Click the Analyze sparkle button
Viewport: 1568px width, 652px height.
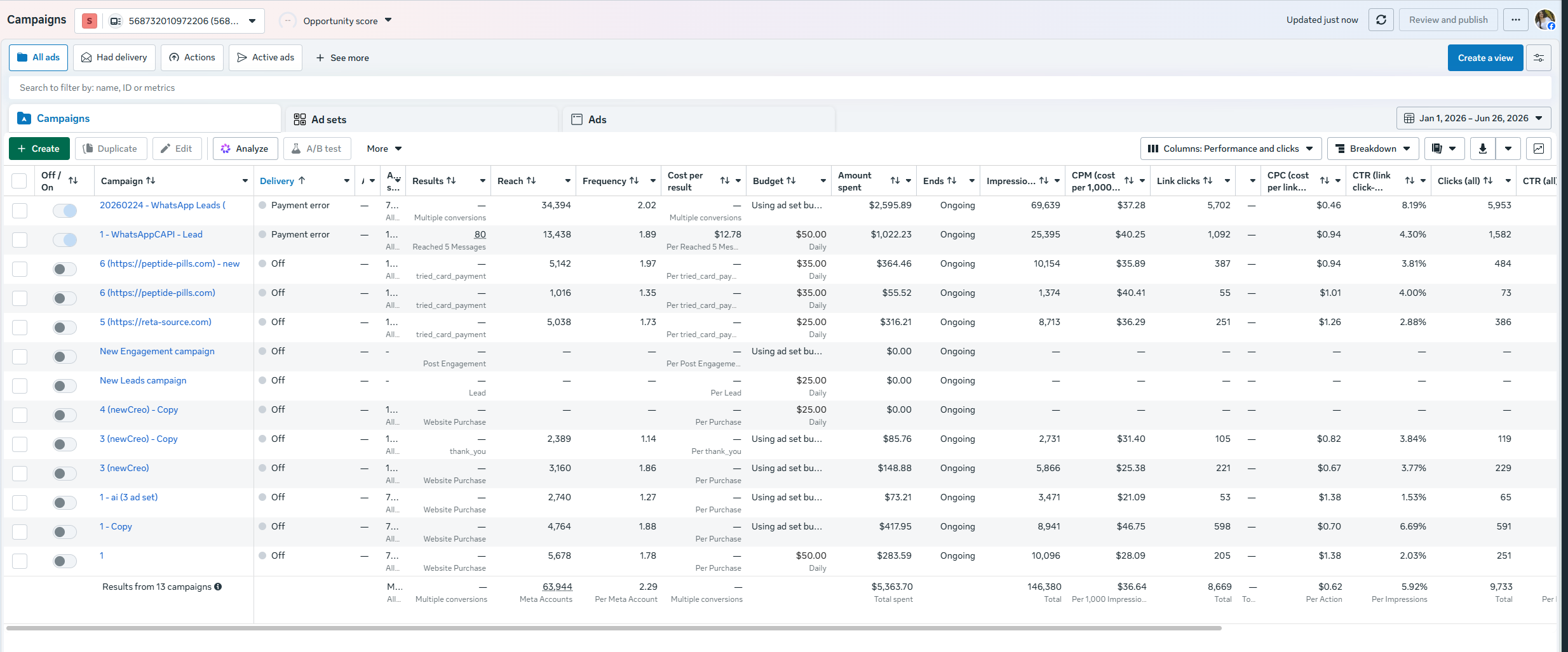tap(245, 149)
